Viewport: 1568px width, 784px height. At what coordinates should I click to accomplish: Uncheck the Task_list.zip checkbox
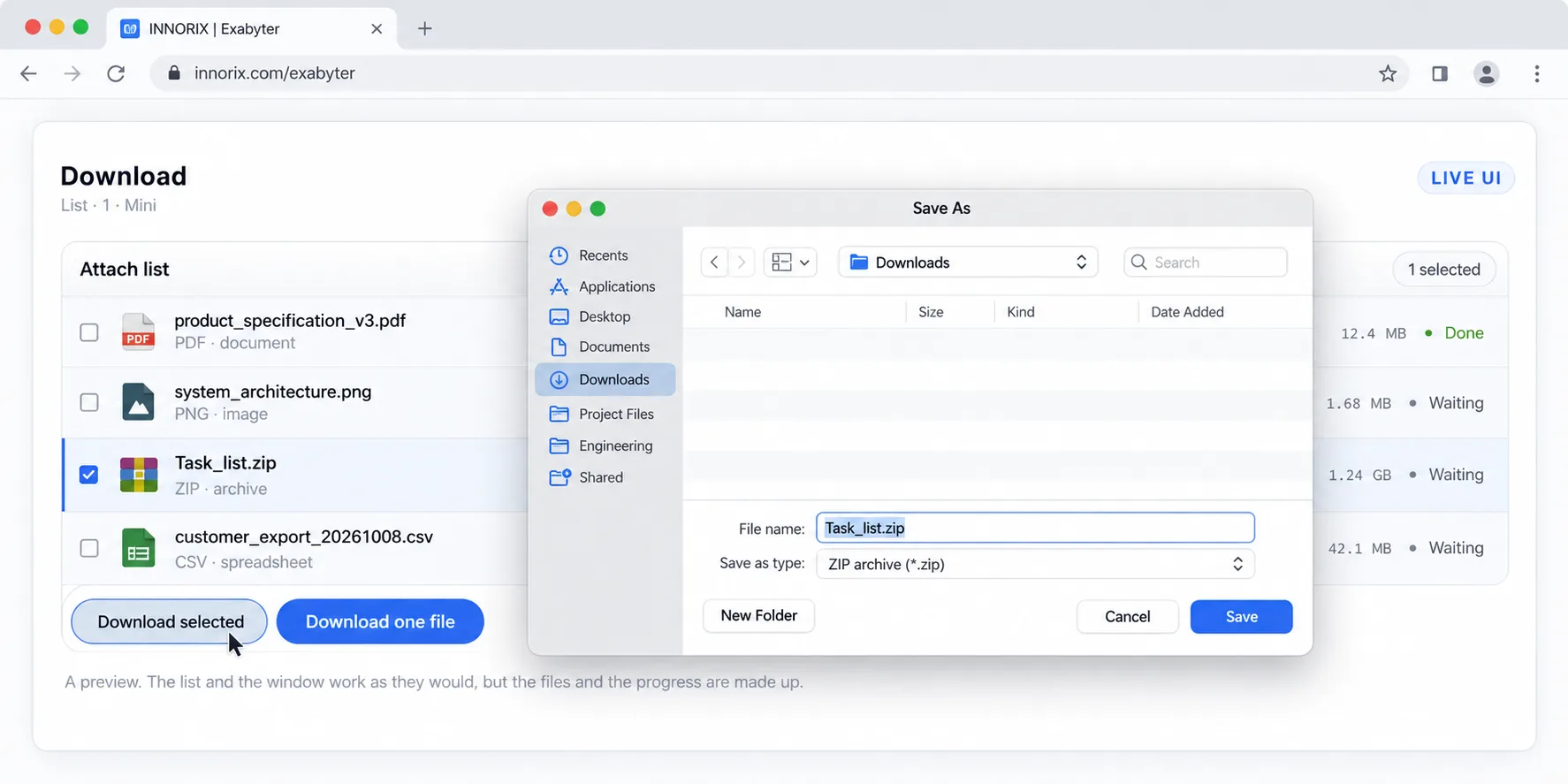pos(89,475)
